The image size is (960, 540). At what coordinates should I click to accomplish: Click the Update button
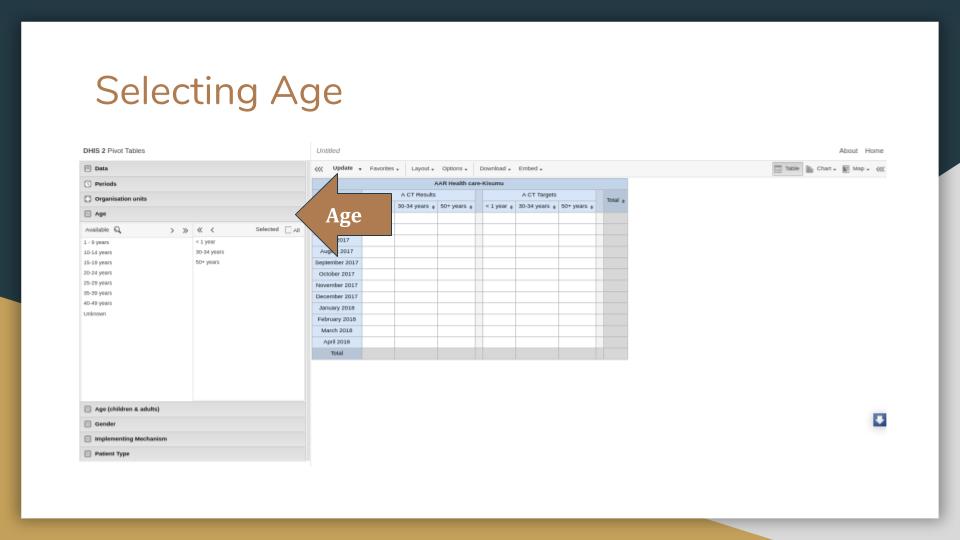click(342, 168)
